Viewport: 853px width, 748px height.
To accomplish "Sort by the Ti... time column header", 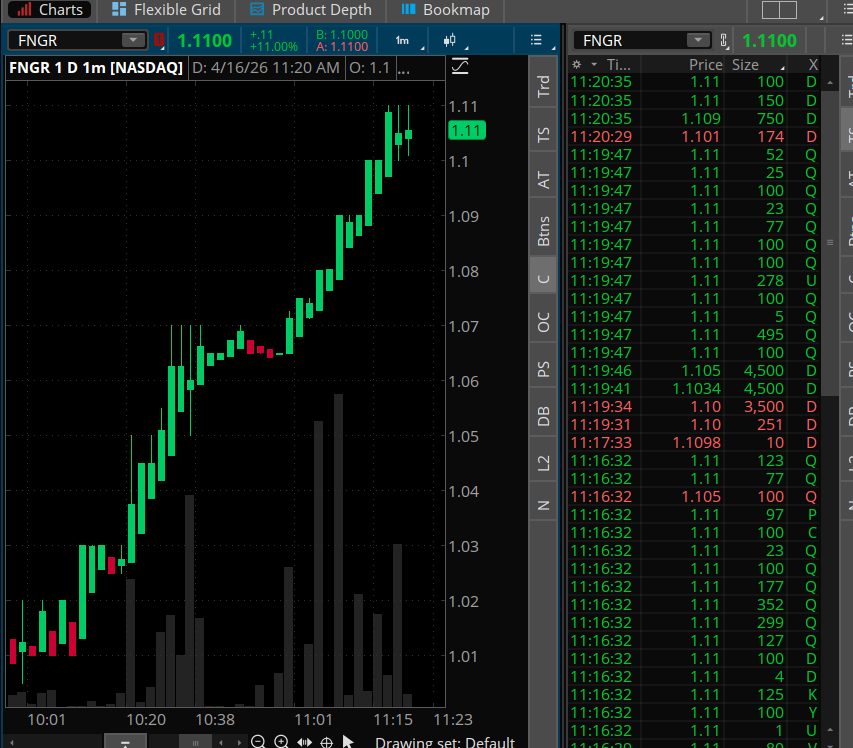I will coord(619,65).
